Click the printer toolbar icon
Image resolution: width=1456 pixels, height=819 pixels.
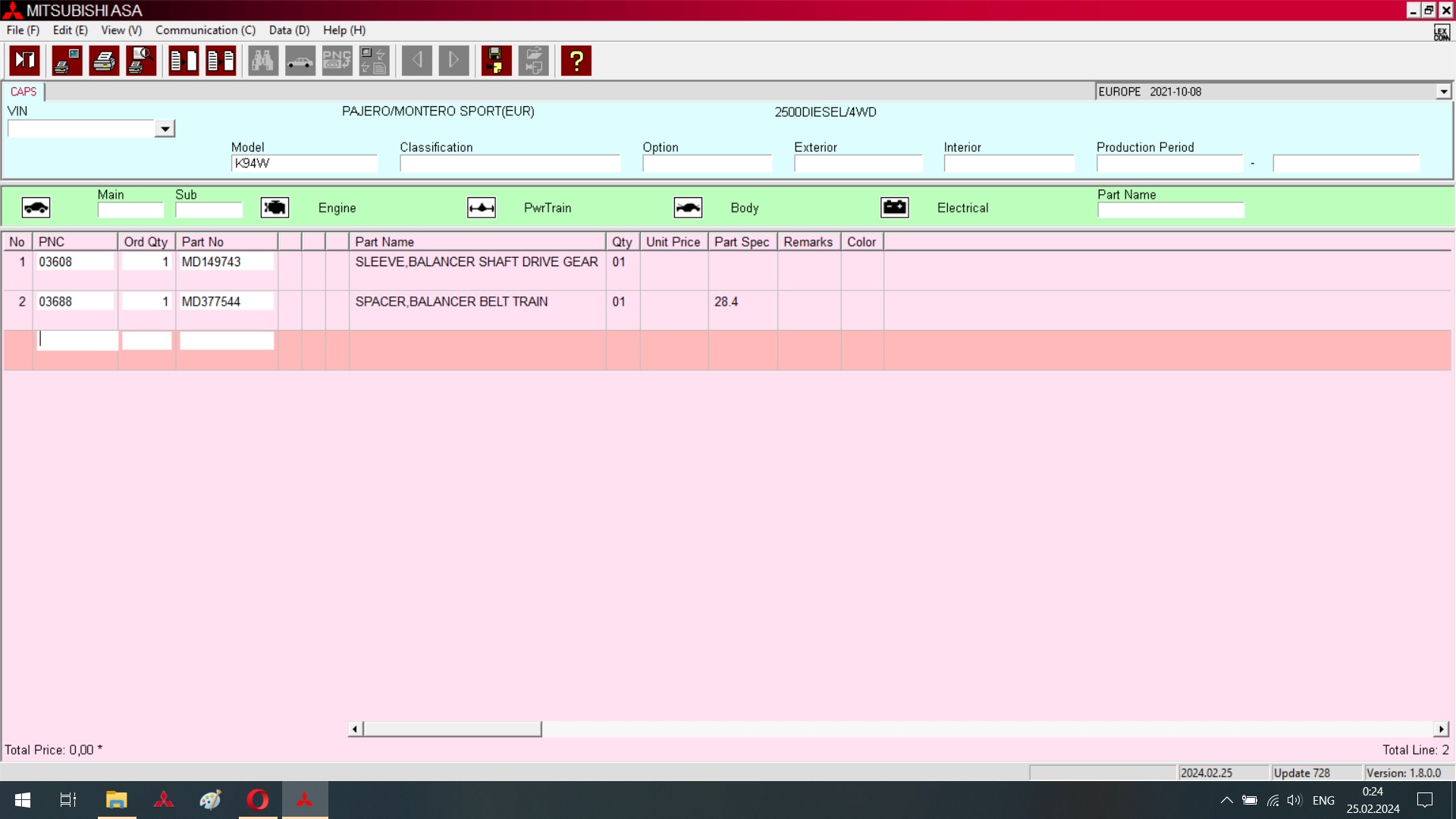pyautogui.click(x=104, y=61)
